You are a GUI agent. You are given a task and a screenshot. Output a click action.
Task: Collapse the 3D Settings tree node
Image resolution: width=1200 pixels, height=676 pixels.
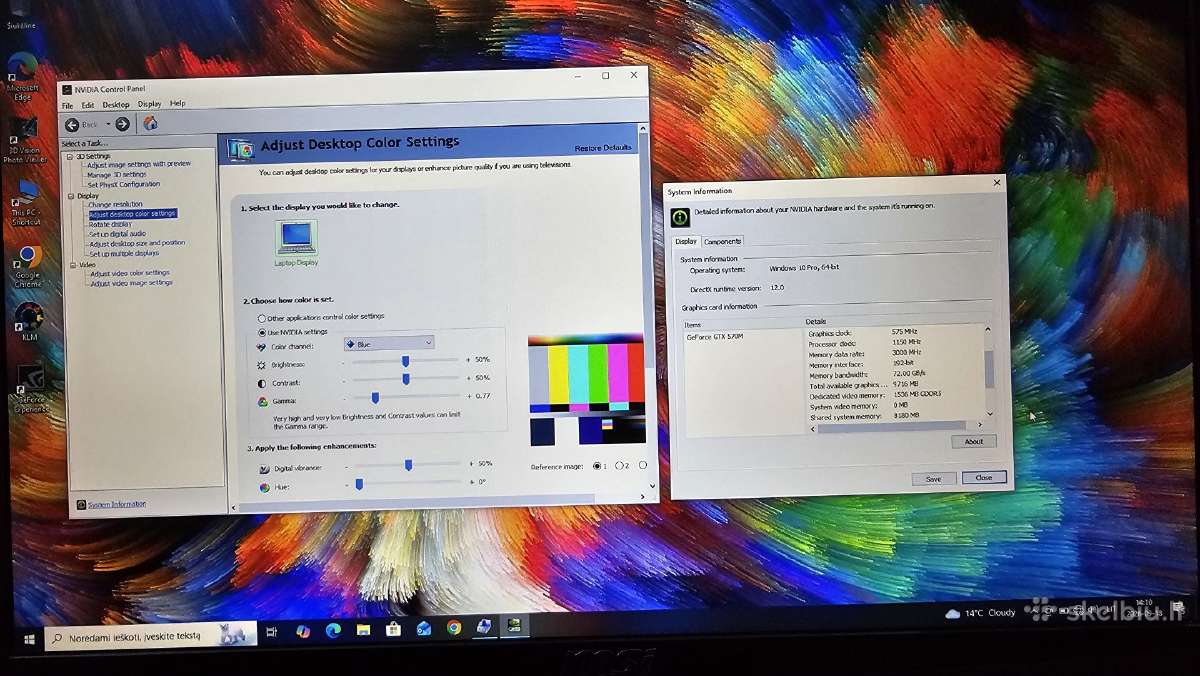[70, 156]
